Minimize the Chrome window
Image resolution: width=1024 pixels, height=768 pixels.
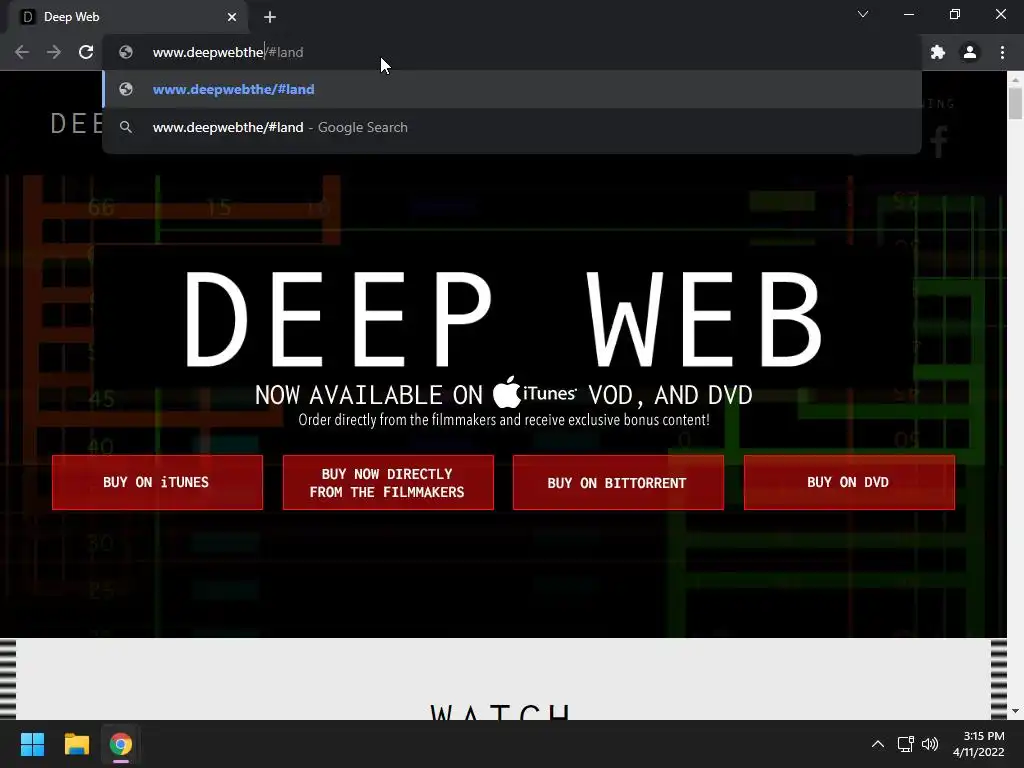click(x=908, y=14)
